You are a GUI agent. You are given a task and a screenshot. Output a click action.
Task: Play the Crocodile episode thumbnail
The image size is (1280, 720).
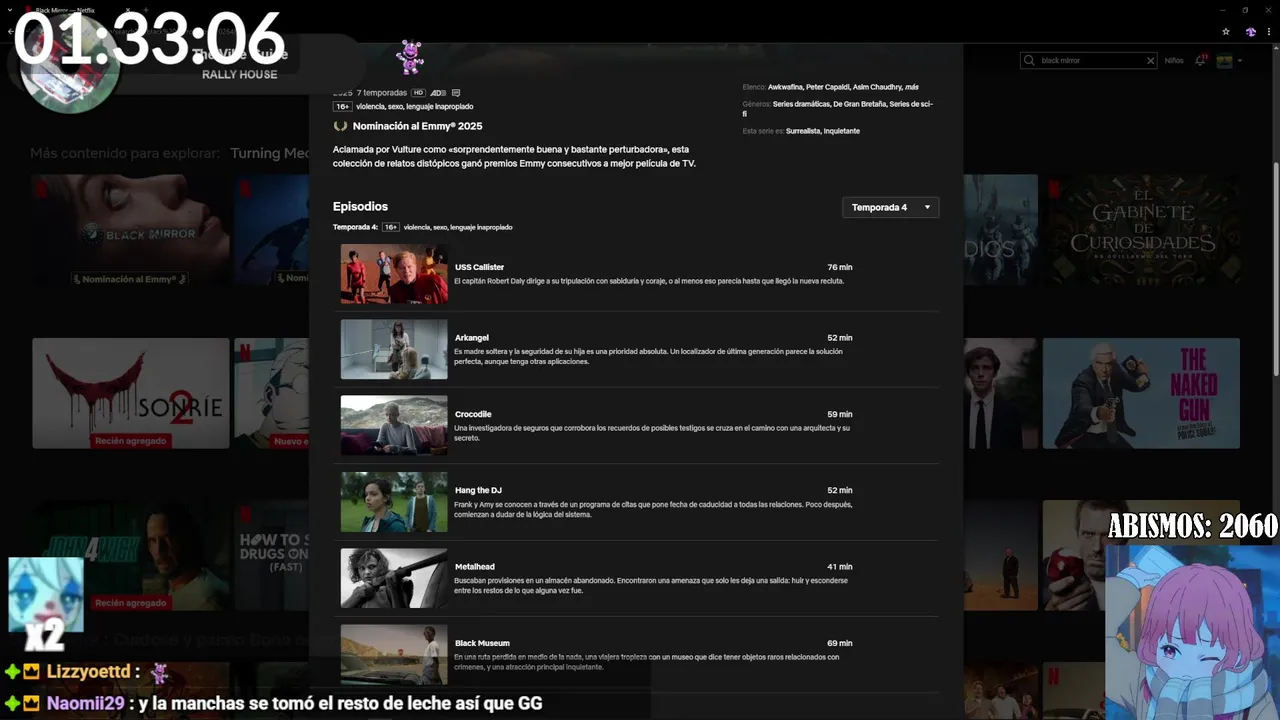point(394,426)
